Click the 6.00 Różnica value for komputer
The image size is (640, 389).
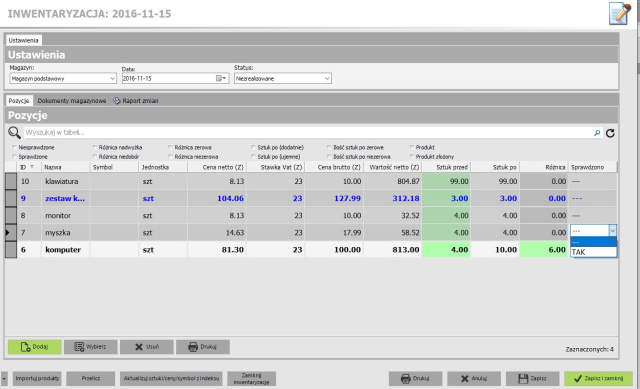pyautogui.click(x=544, y=250)
